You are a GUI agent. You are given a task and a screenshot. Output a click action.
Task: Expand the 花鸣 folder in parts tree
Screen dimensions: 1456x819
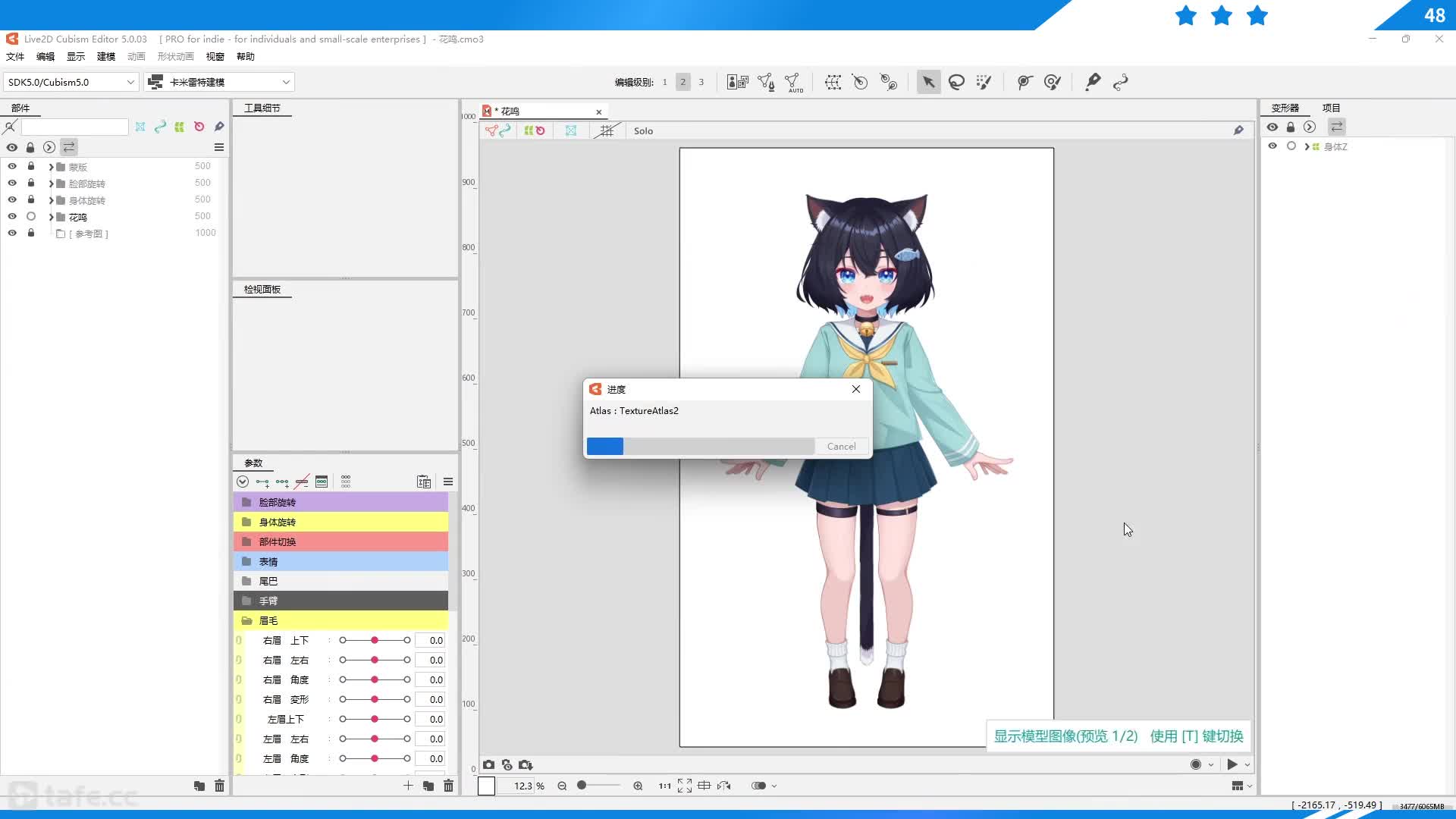tap(51, 217)
